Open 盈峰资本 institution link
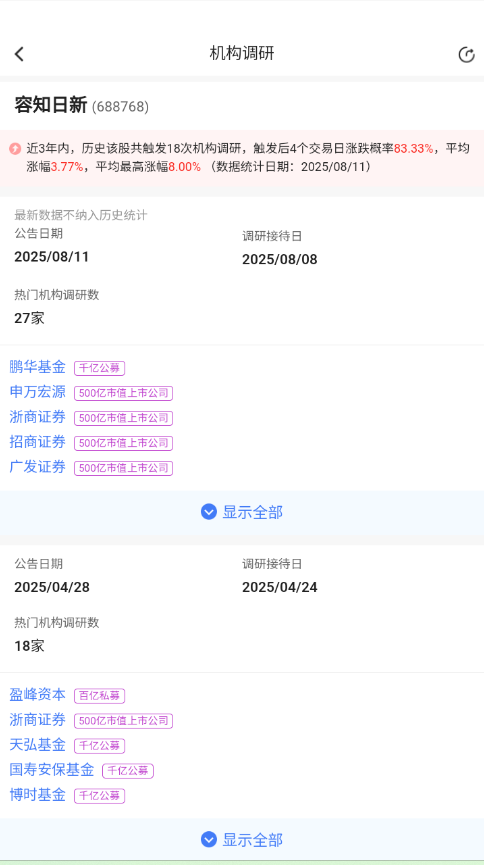 pyautogui.click(x=38, y=695)
